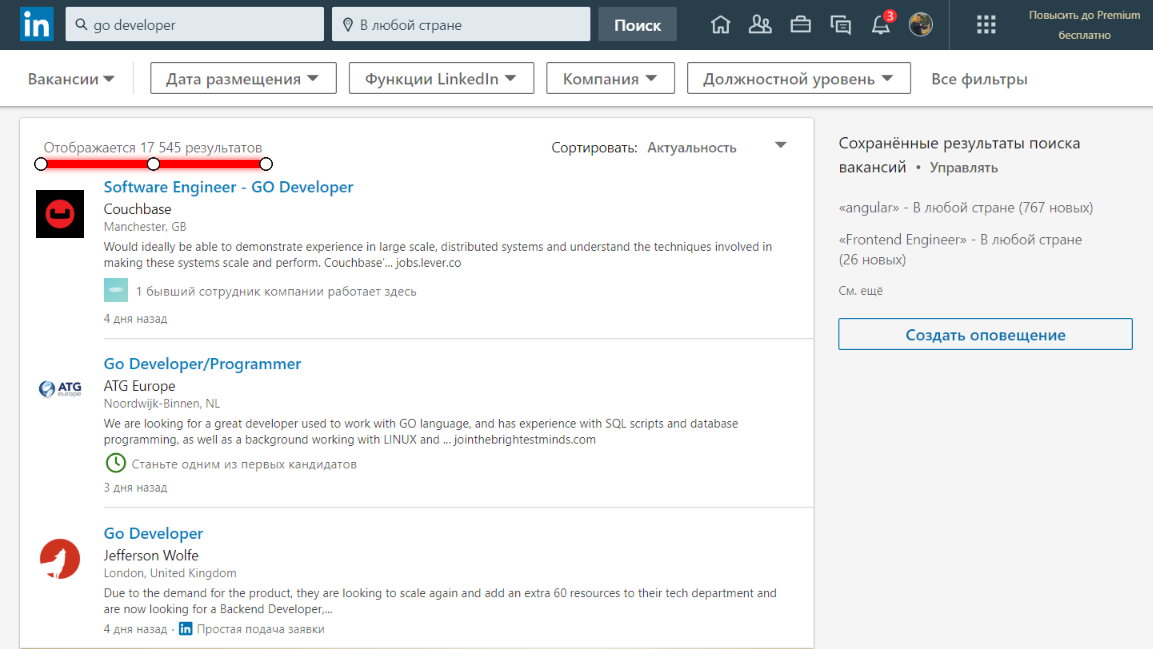Click См. ещё link
The width and height of the screenshot is (1153, 649).
860,291
